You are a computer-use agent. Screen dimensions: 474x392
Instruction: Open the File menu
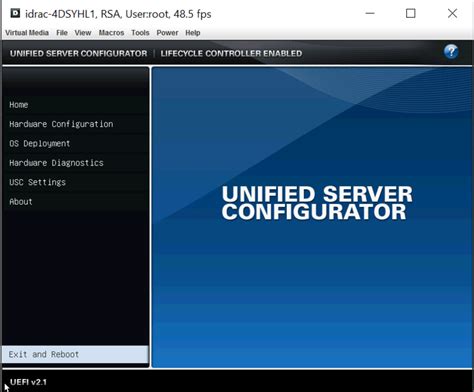point(62,33)
